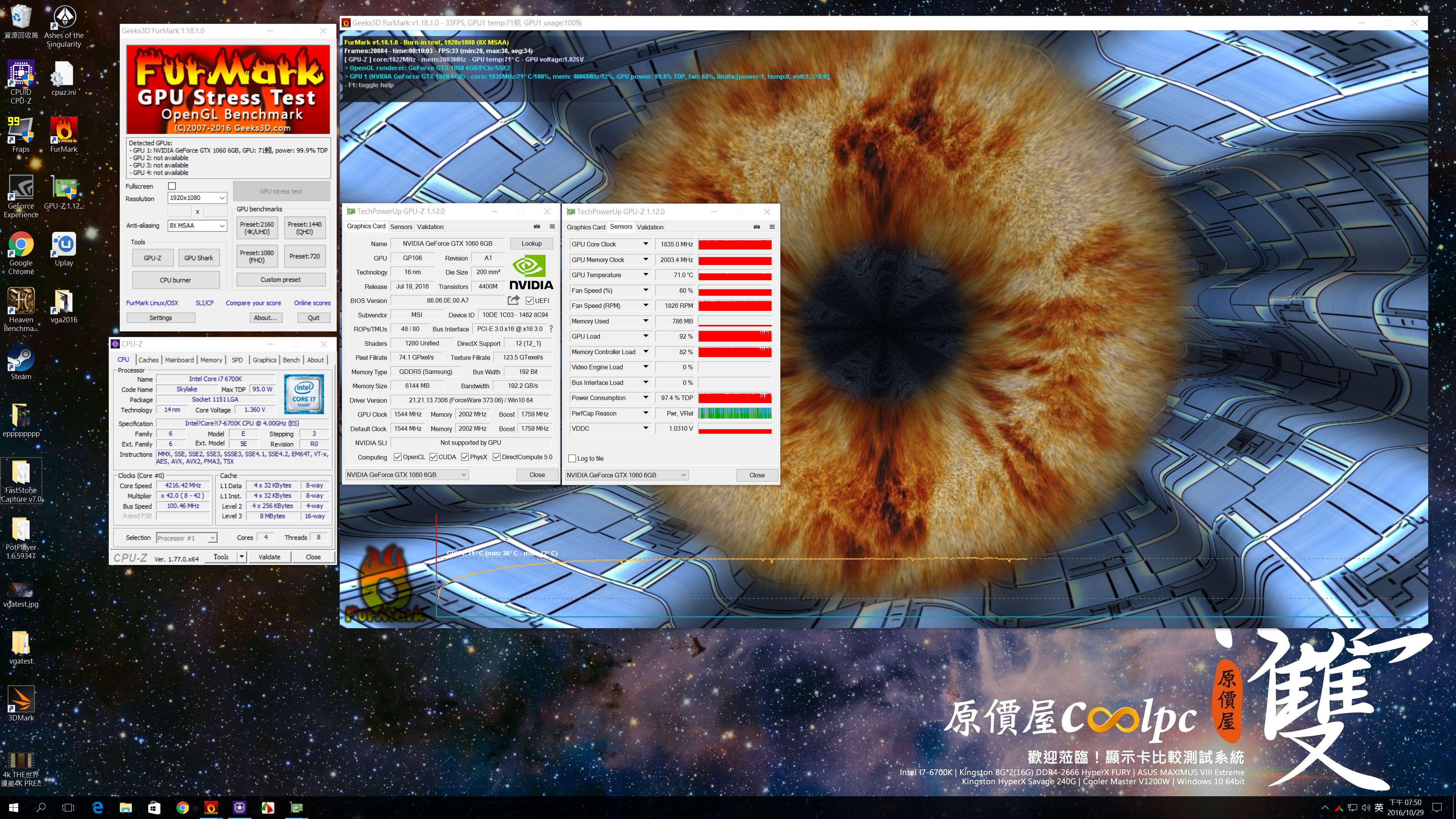Screen dimensions: 1456x819
Task: Click the GPU-Z screenshot camera icon in Graphics Card window
Action: tap(537, 226)
